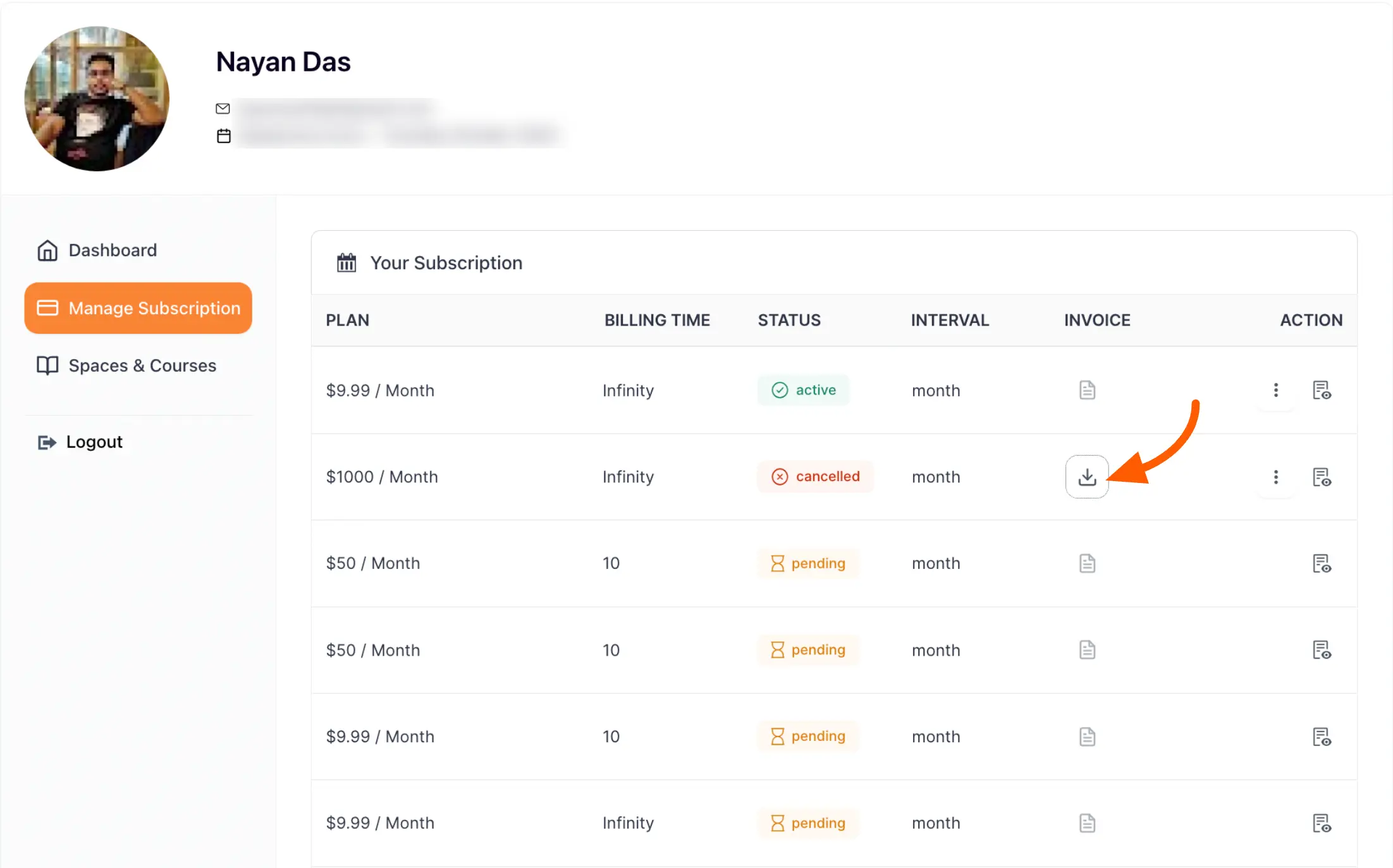Sort the table by the STATUS column header
The image size is (1393, 868).
(789, 320)
